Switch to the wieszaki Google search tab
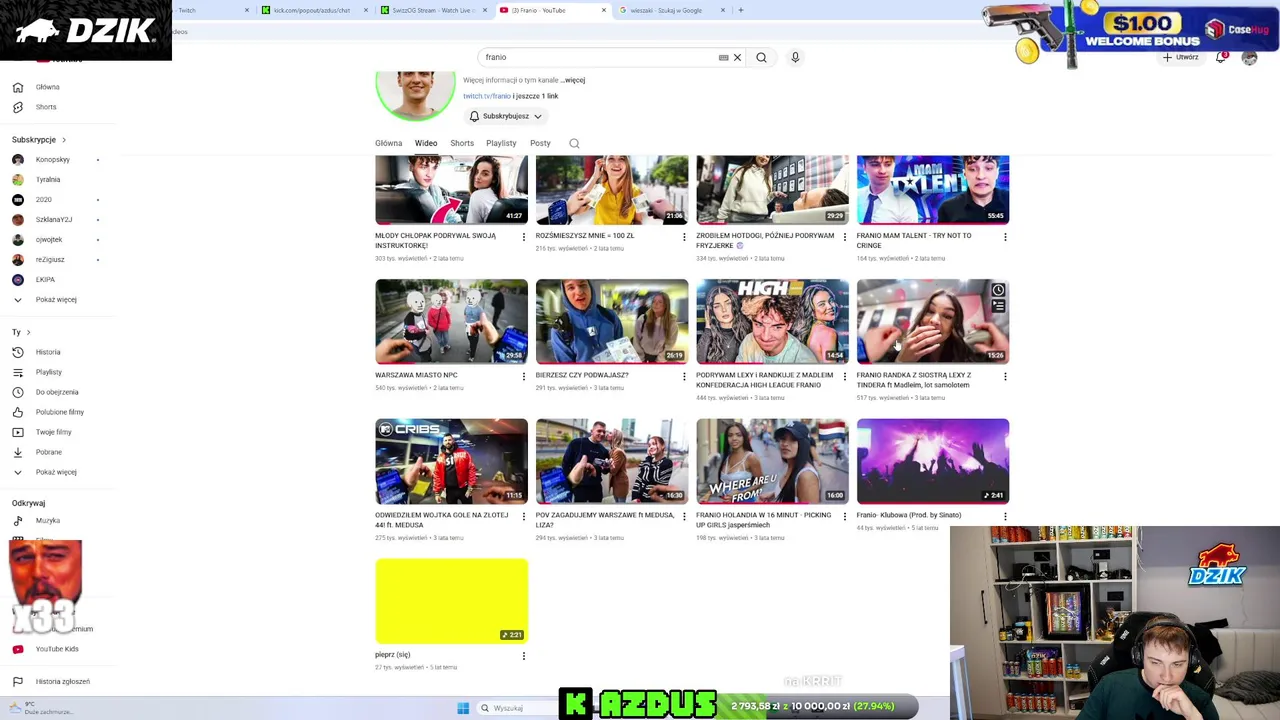This screenshot has height=720, width=1280. tap(665, 10)
